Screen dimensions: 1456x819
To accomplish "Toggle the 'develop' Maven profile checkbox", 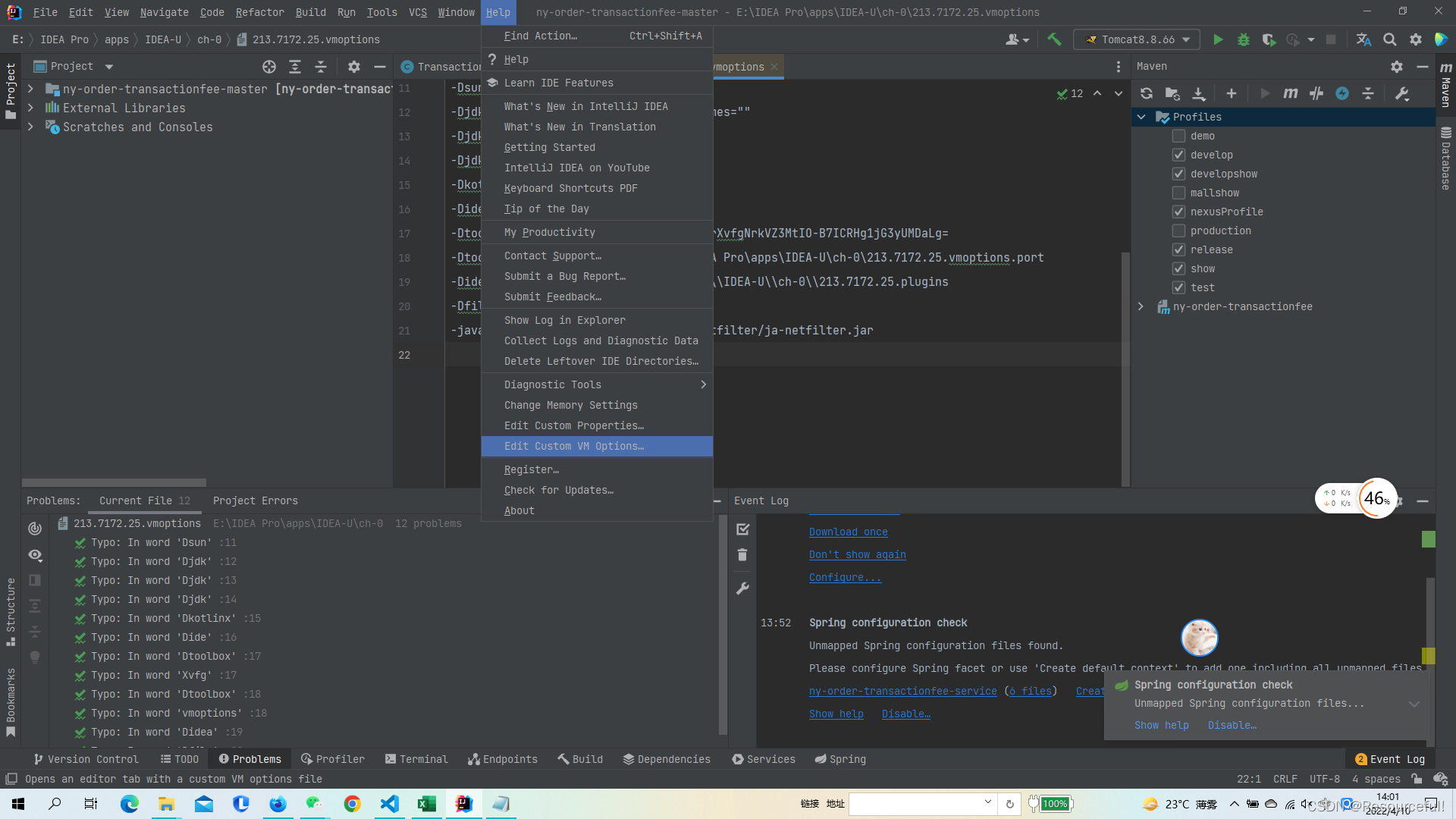I will [1178, 155].
